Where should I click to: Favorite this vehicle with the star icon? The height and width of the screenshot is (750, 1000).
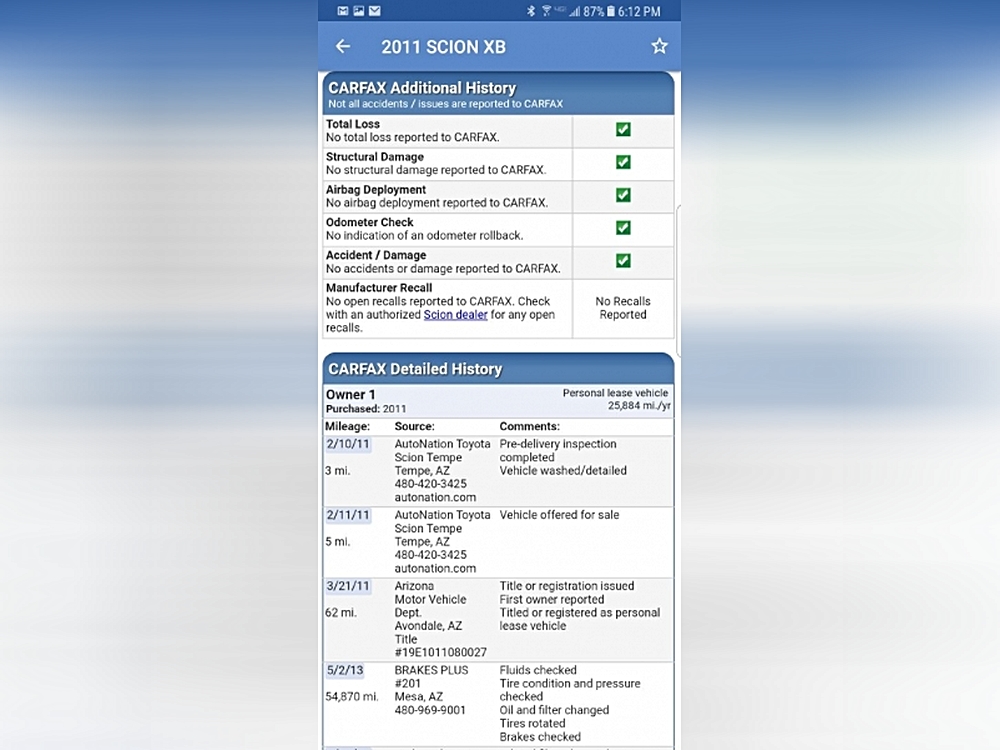click(x=659, y=46)
